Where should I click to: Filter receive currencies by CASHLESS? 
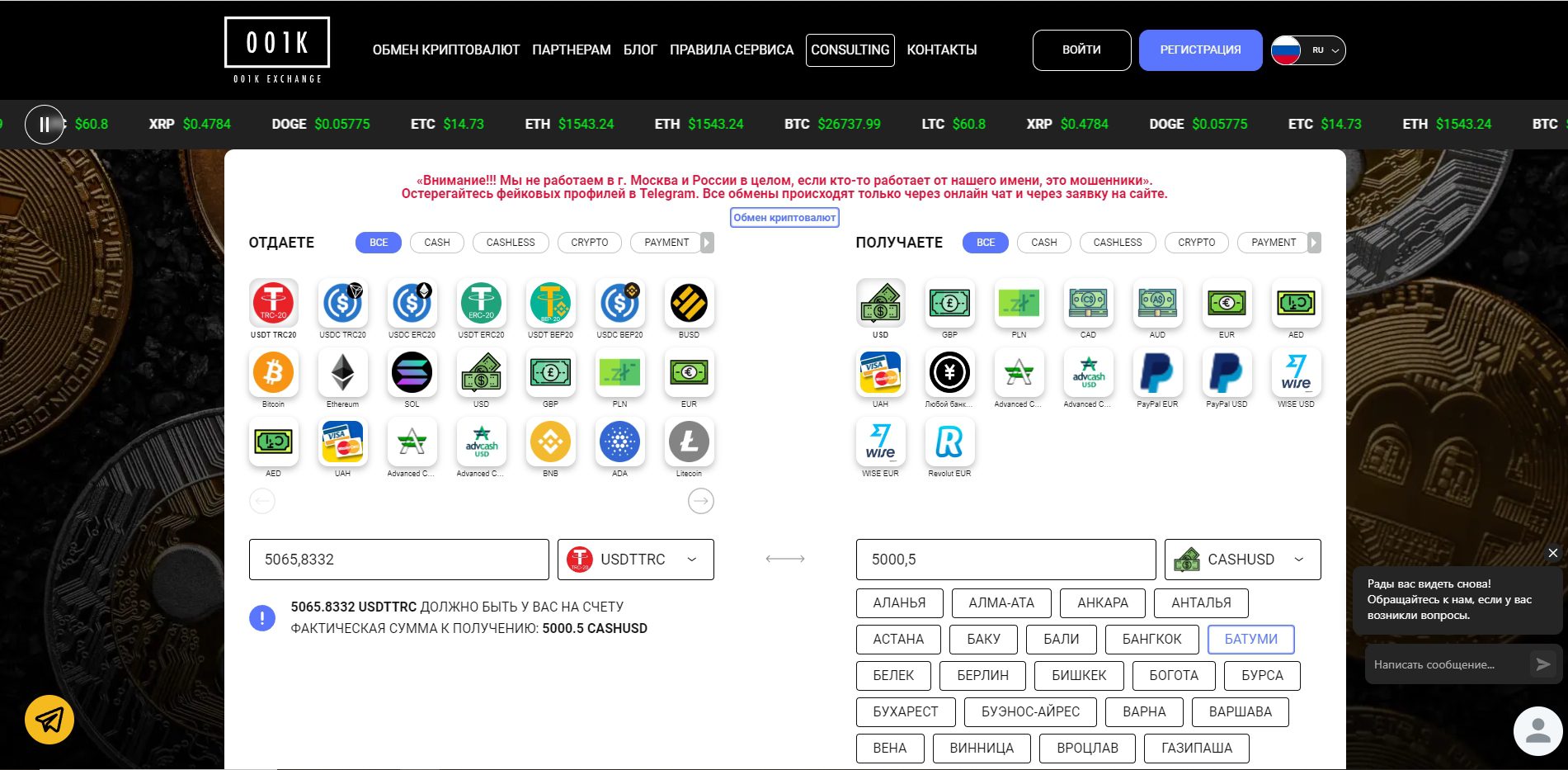1118,243
